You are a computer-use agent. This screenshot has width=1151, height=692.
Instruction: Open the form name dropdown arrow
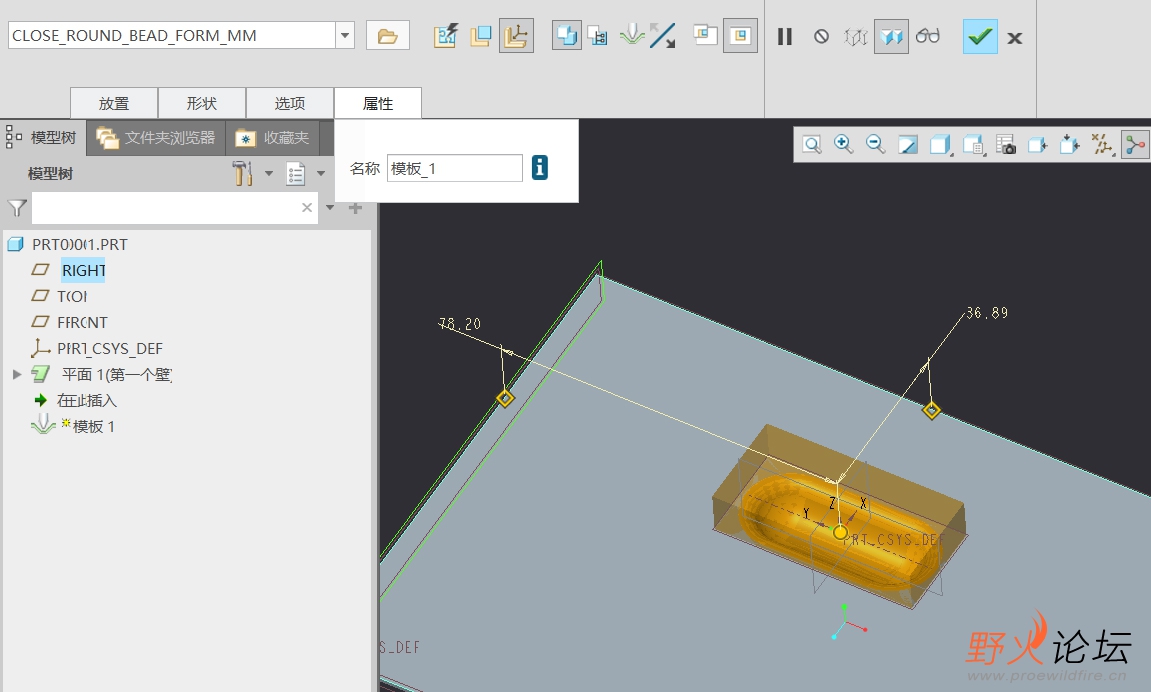345,35
